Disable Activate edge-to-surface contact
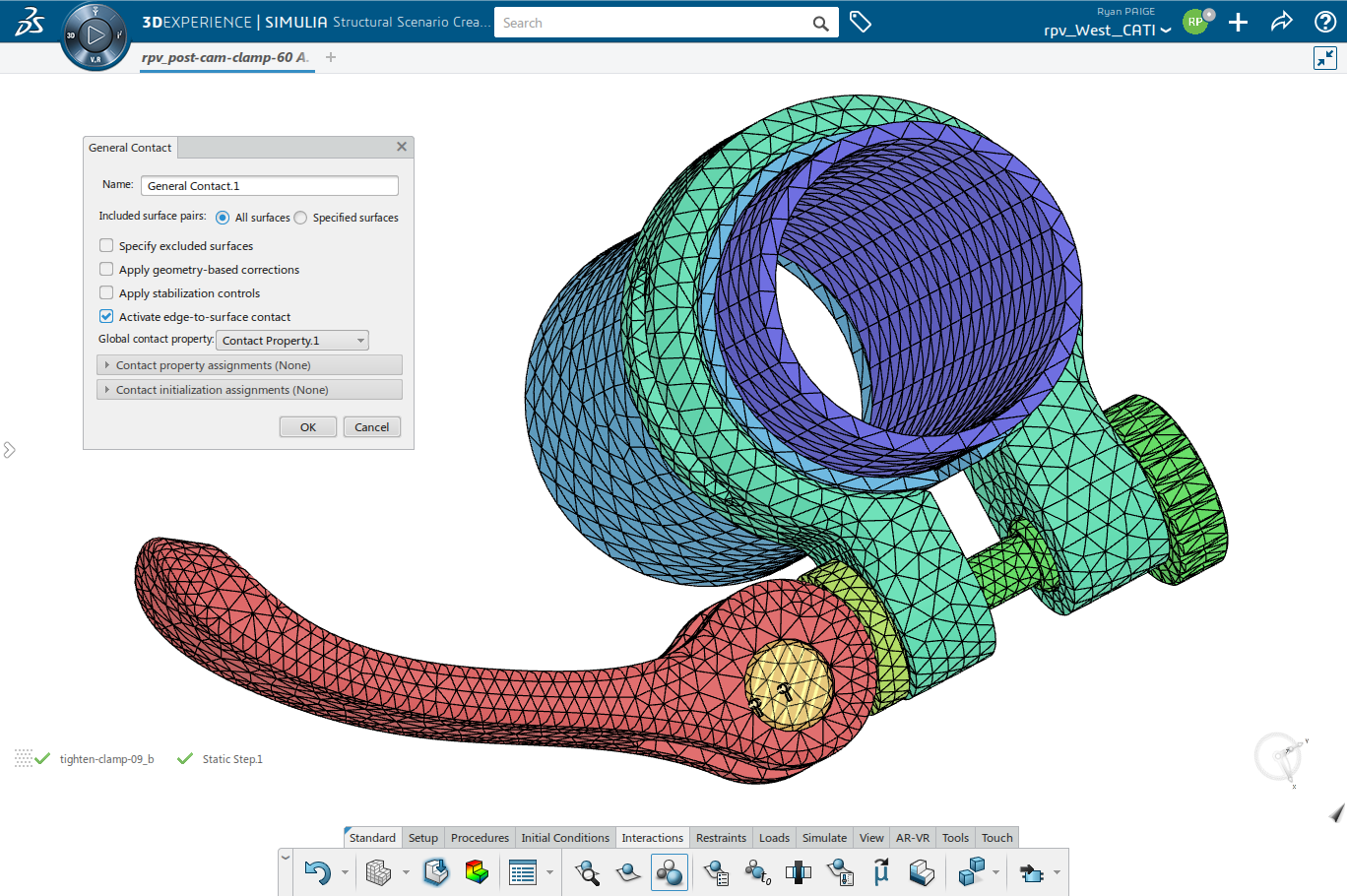 pos(105,316)
